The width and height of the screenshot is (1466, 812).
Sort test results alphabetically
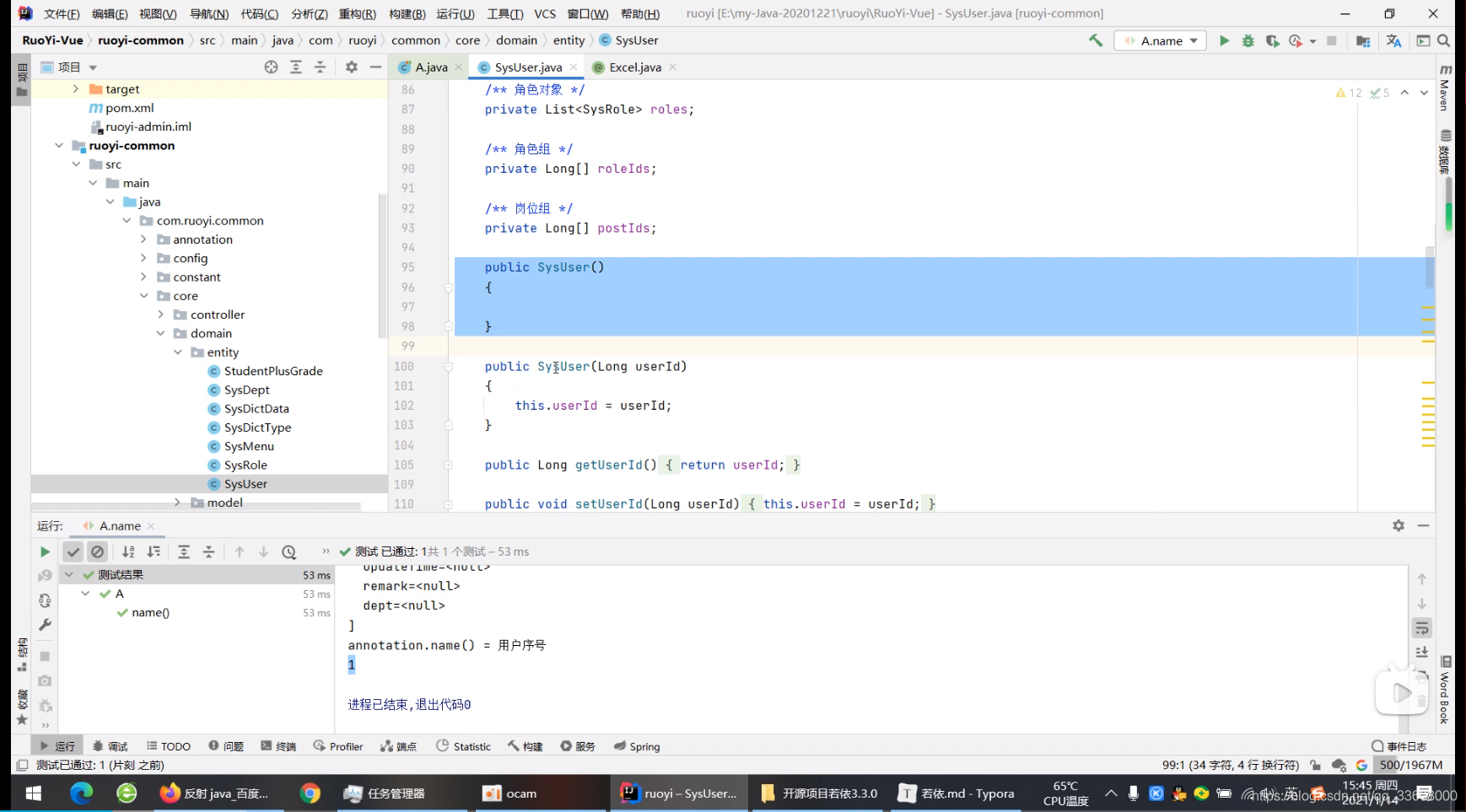click(x=128, y=551)
